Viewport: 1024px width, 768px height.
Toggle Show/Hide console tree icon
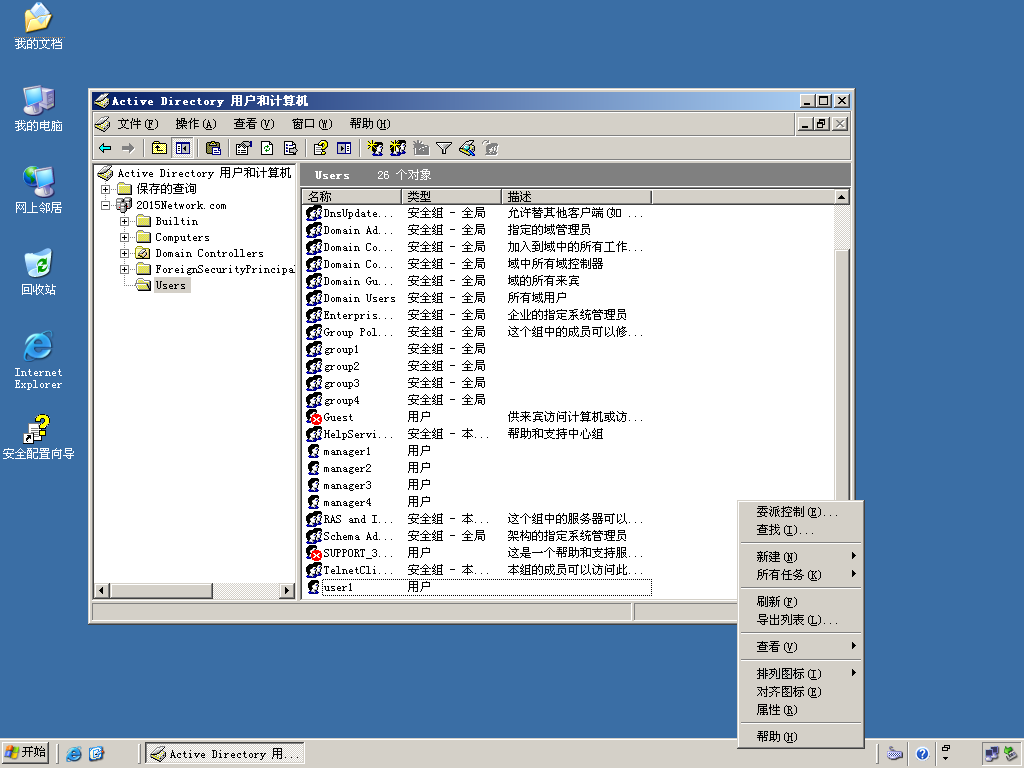click(x=182, y=148)
